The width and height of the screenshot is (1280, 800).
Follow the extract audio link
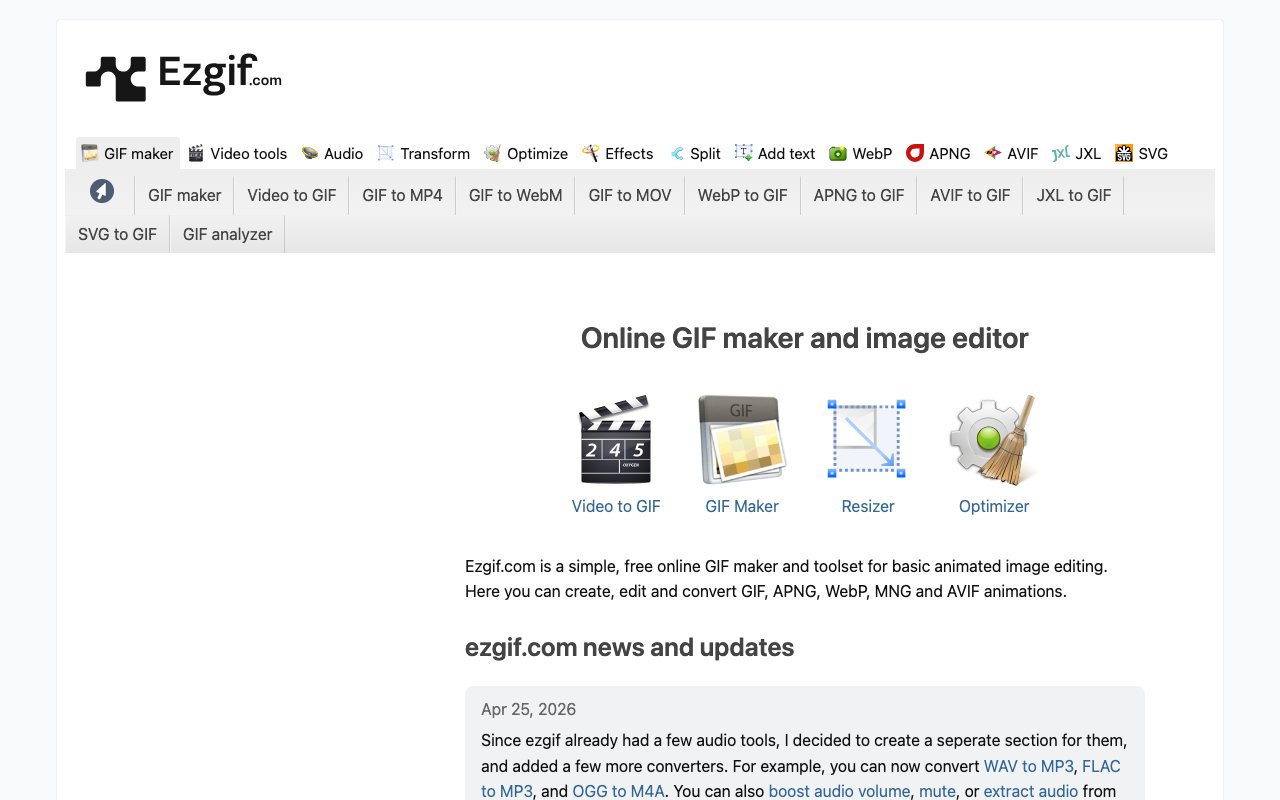(x=1031, y=791)
